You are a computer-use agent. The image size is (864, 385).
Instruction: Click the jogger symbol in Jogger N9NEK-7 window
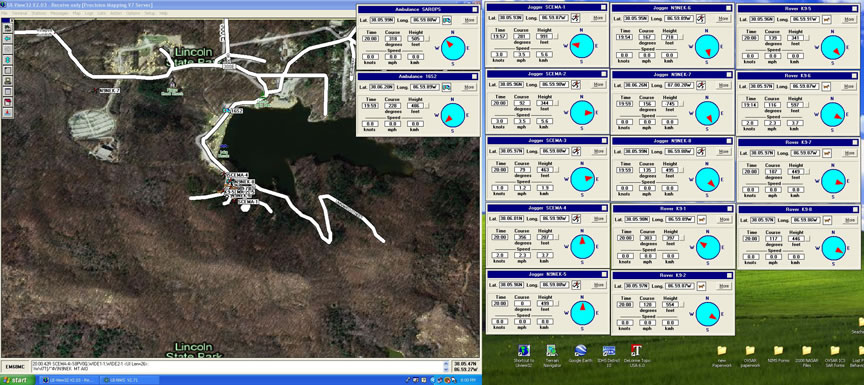700,85
